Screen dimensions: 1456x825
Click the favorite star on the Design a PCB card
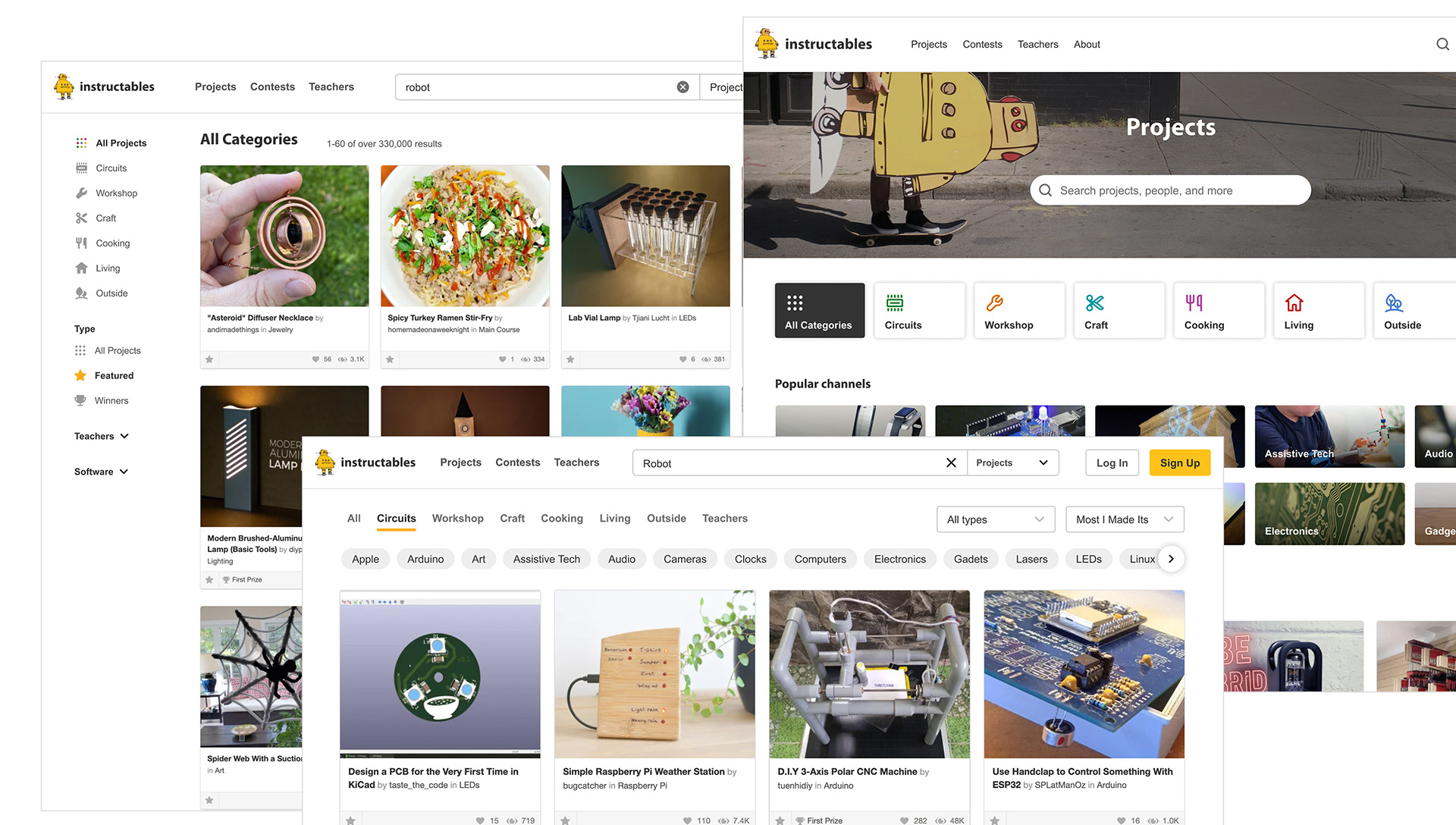tap(350, 820)
